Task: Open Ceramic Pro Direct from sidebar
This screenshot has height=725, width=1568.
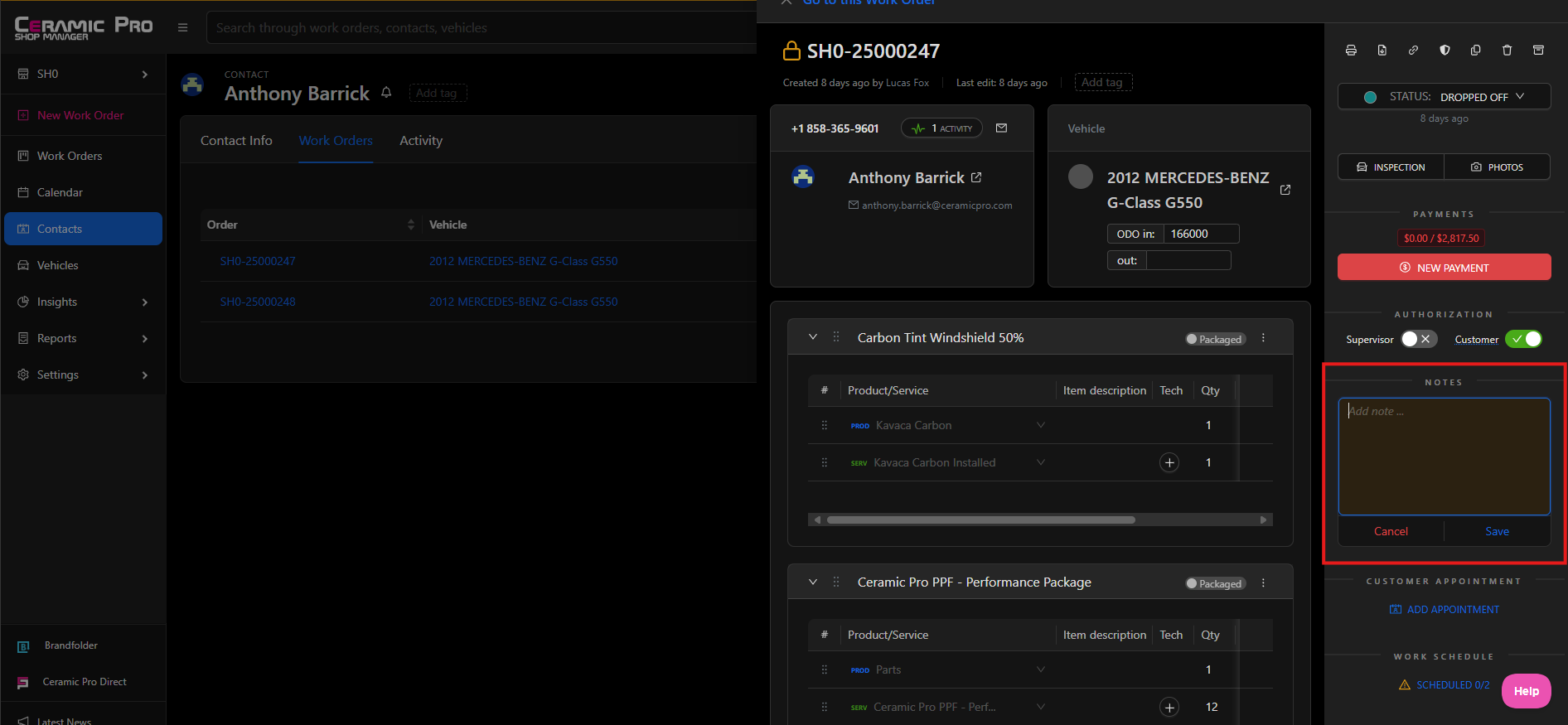Action: coord(83,682)
